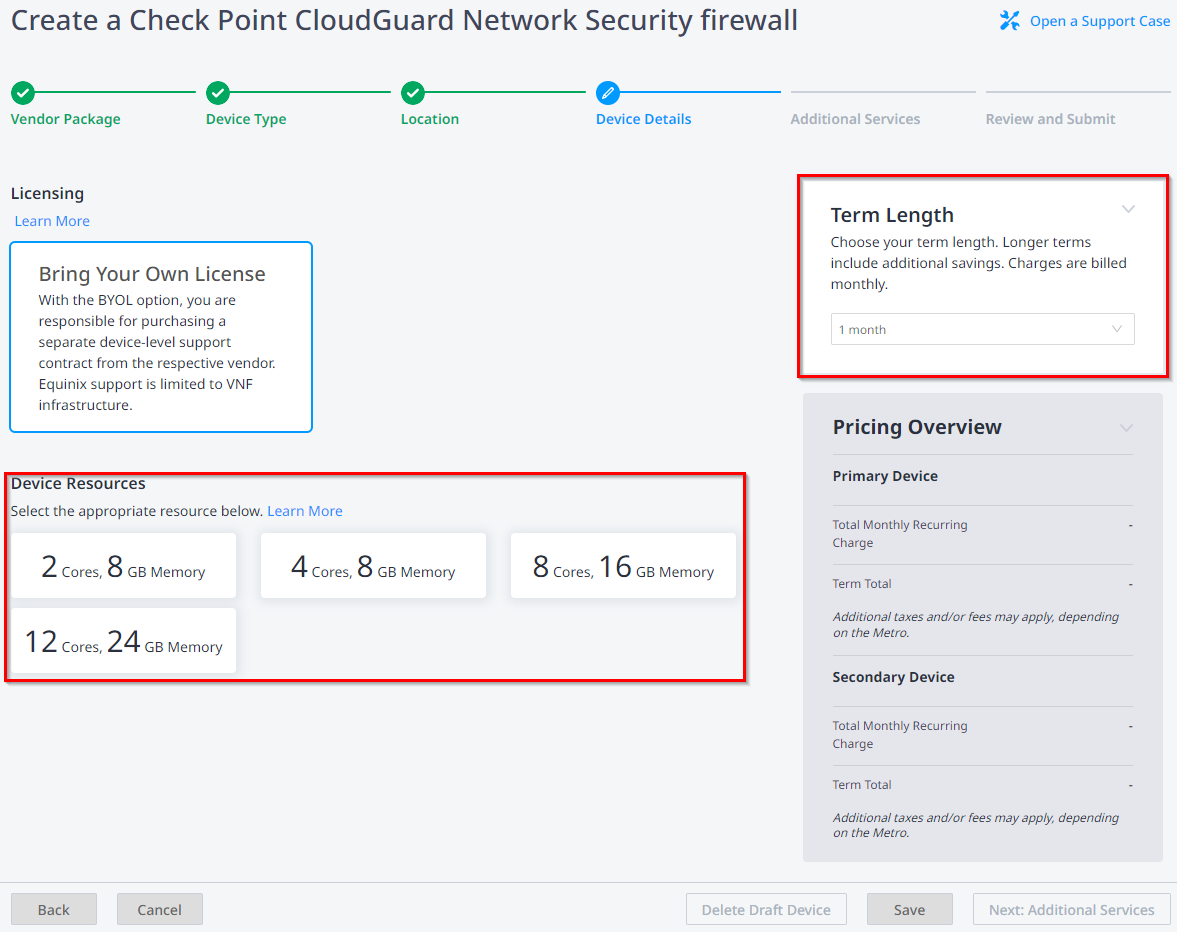Select the Bring Your Own License card
This screenshot has width=1177, height=932.
click(161, 337)
